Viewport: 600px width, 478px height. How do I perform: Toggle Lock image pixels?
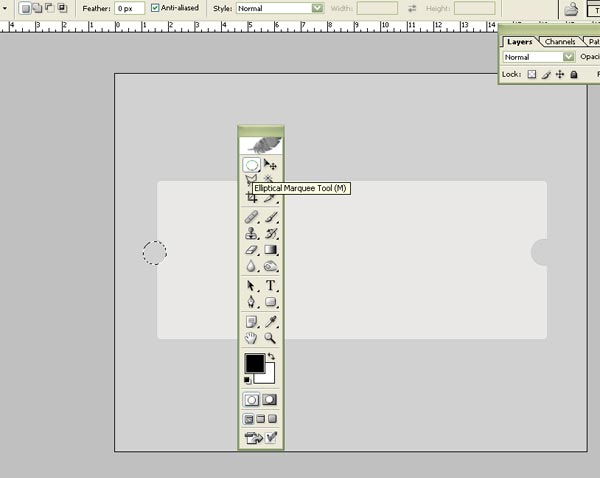click(546, 74)
